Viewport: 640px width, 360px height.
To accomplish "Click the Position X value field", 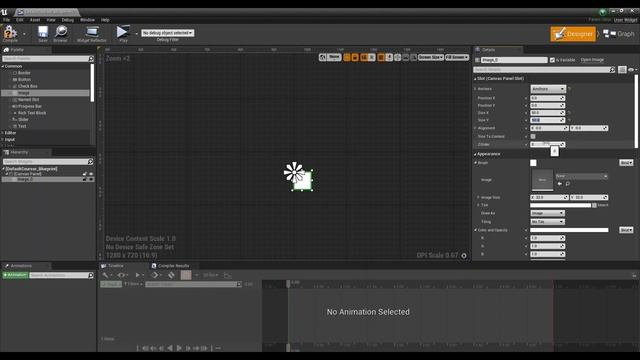I will click(x=547, y=98).
